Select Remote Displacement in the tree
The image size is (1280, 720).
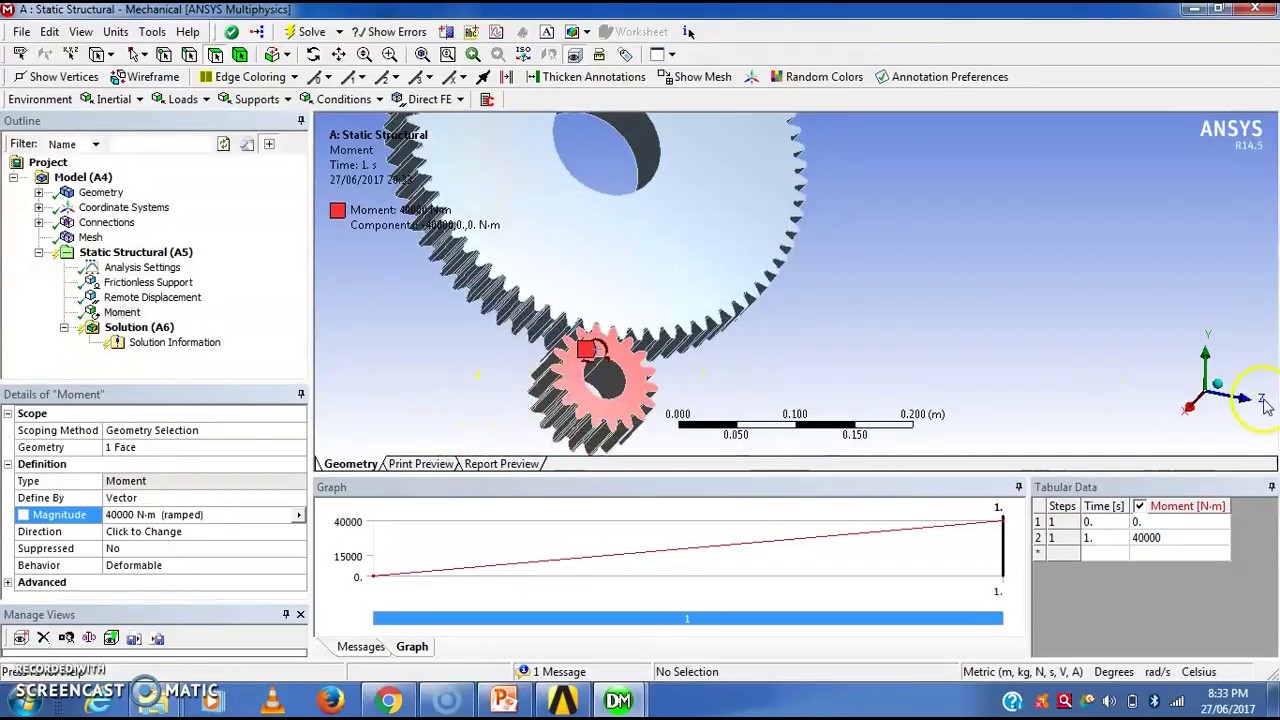(152, 297)
